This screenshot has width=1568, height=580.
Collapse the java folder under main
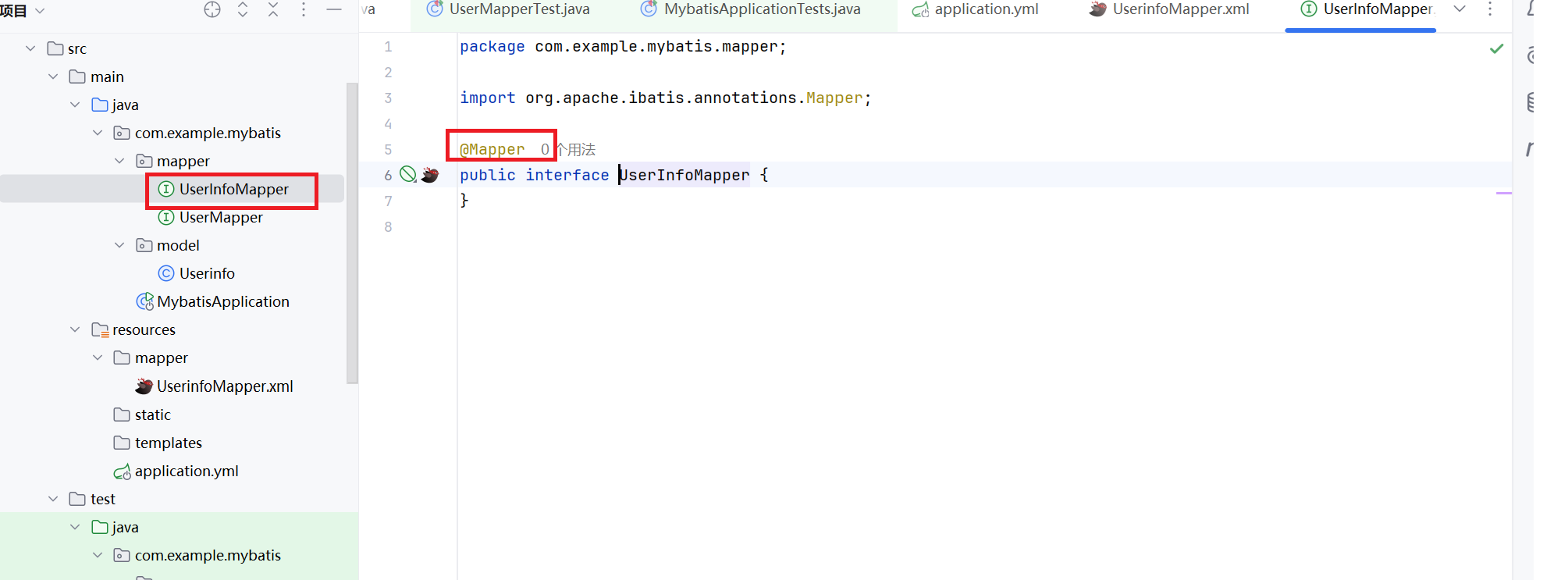coord(75,105)
